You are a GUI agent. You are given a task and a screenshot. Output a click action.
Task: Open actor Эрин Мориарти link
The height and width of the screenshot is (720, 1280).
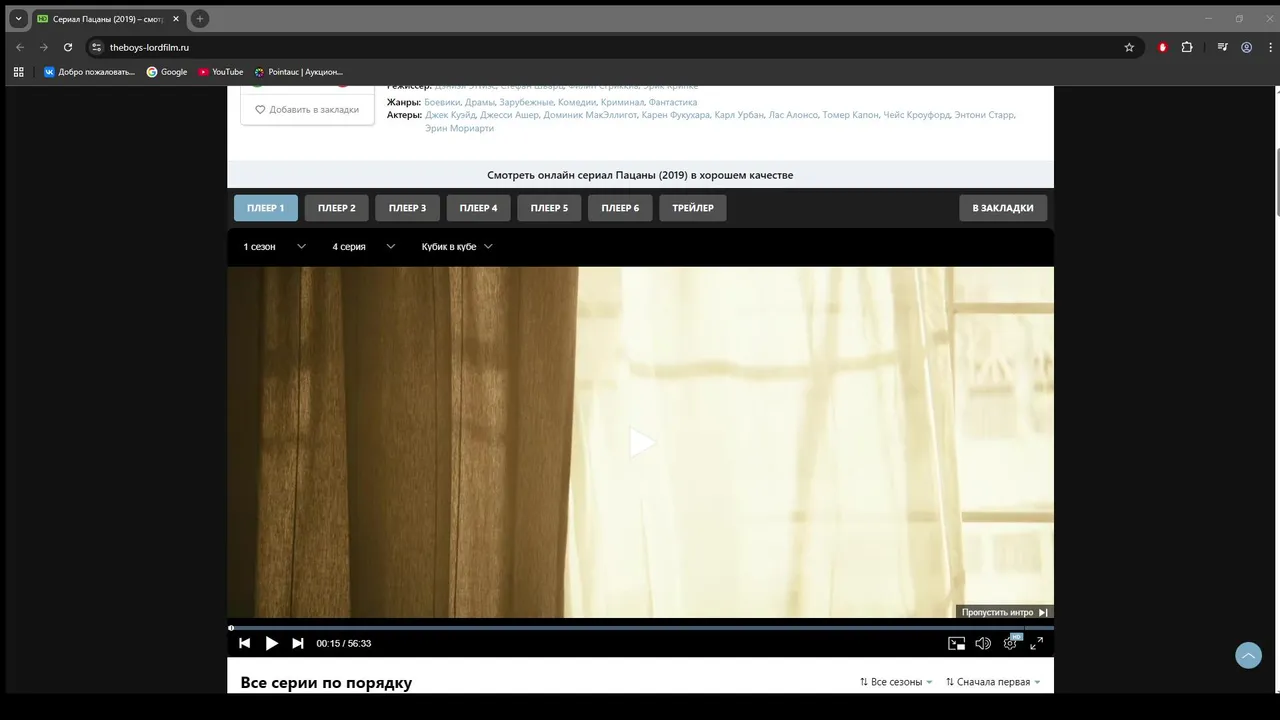(459, 128)
